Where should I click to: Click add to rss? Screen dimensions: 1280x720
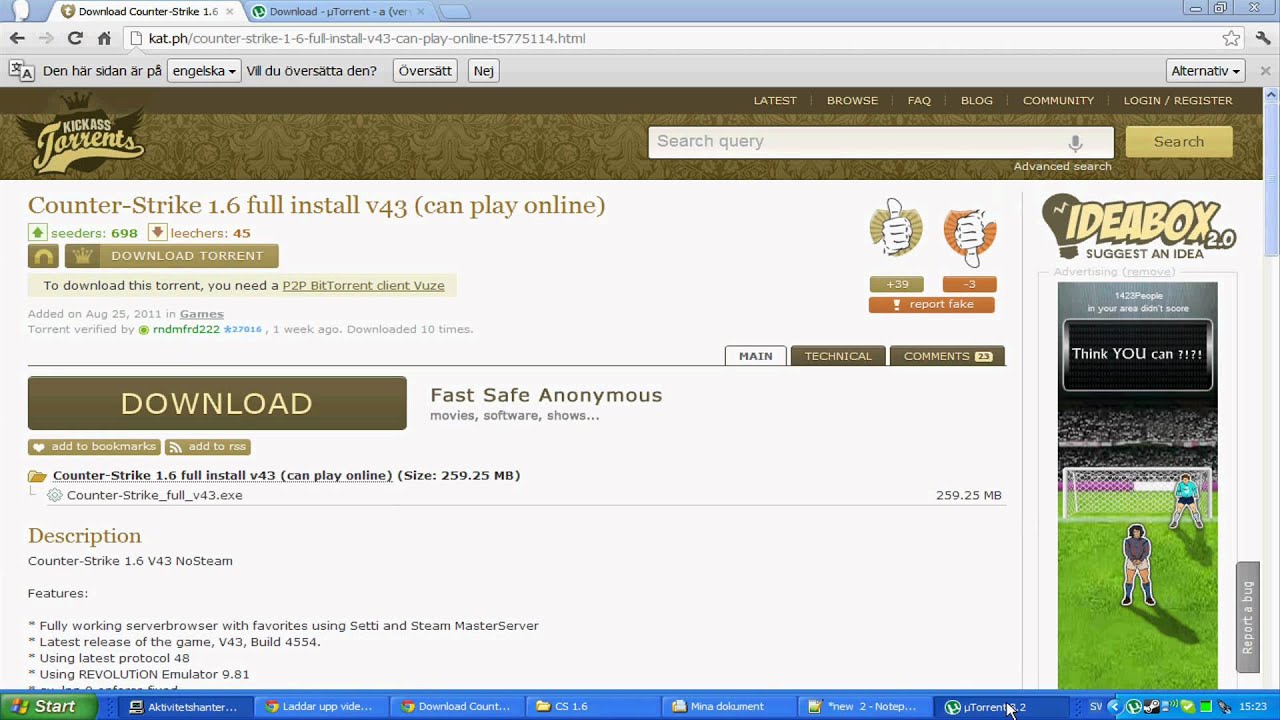(x=208, y=447)
